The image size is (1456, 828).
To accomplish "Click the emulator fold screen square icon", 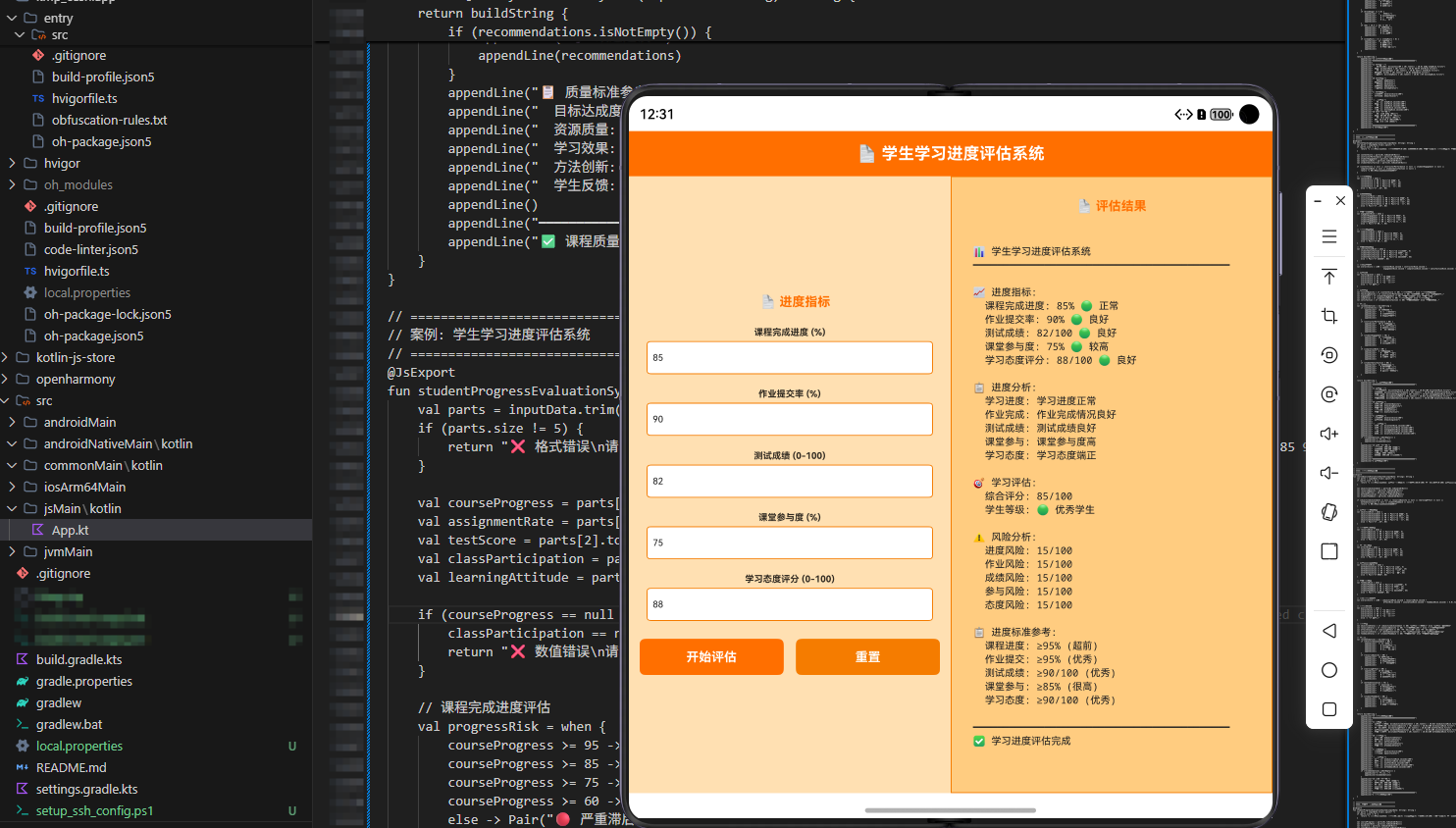I will pyautogui.click(x=1329, y=551).
